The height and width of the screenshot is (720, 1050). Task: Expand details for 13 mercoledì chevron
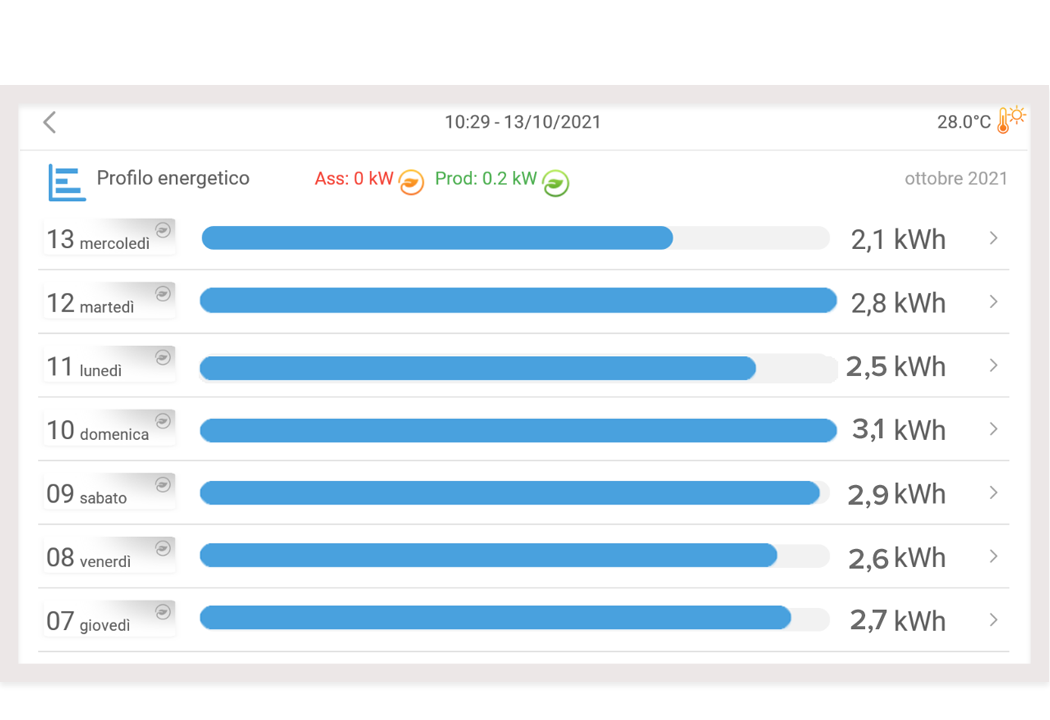(993, 238)
